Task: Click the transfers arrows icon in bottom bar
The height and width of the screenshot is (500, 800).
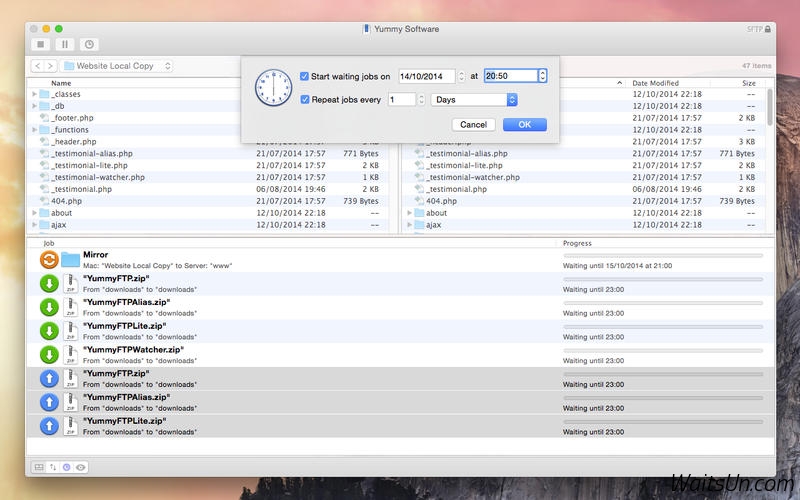Action: pyautogui.click(x=53, y=467)
